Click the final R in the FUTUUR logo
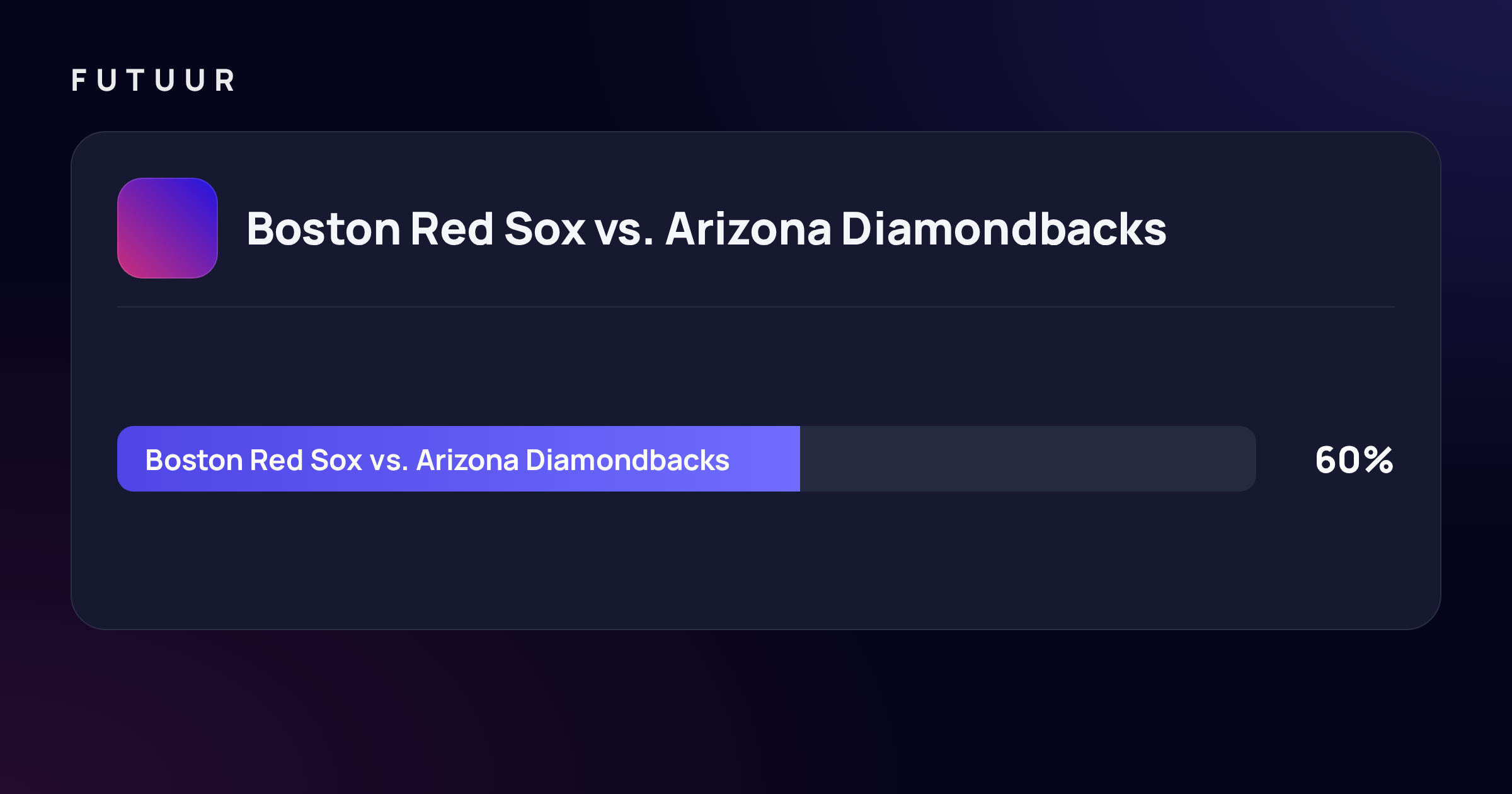Image resolution: width=1512 pixels, height=794 pixels. click(225, 81)
